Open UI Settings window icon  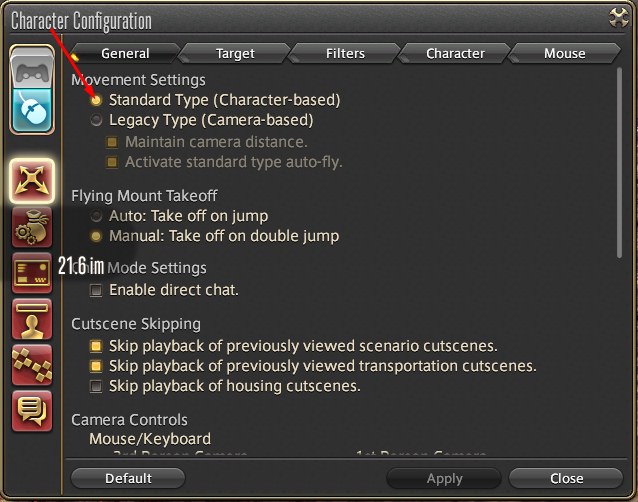[x=32, y=273]
